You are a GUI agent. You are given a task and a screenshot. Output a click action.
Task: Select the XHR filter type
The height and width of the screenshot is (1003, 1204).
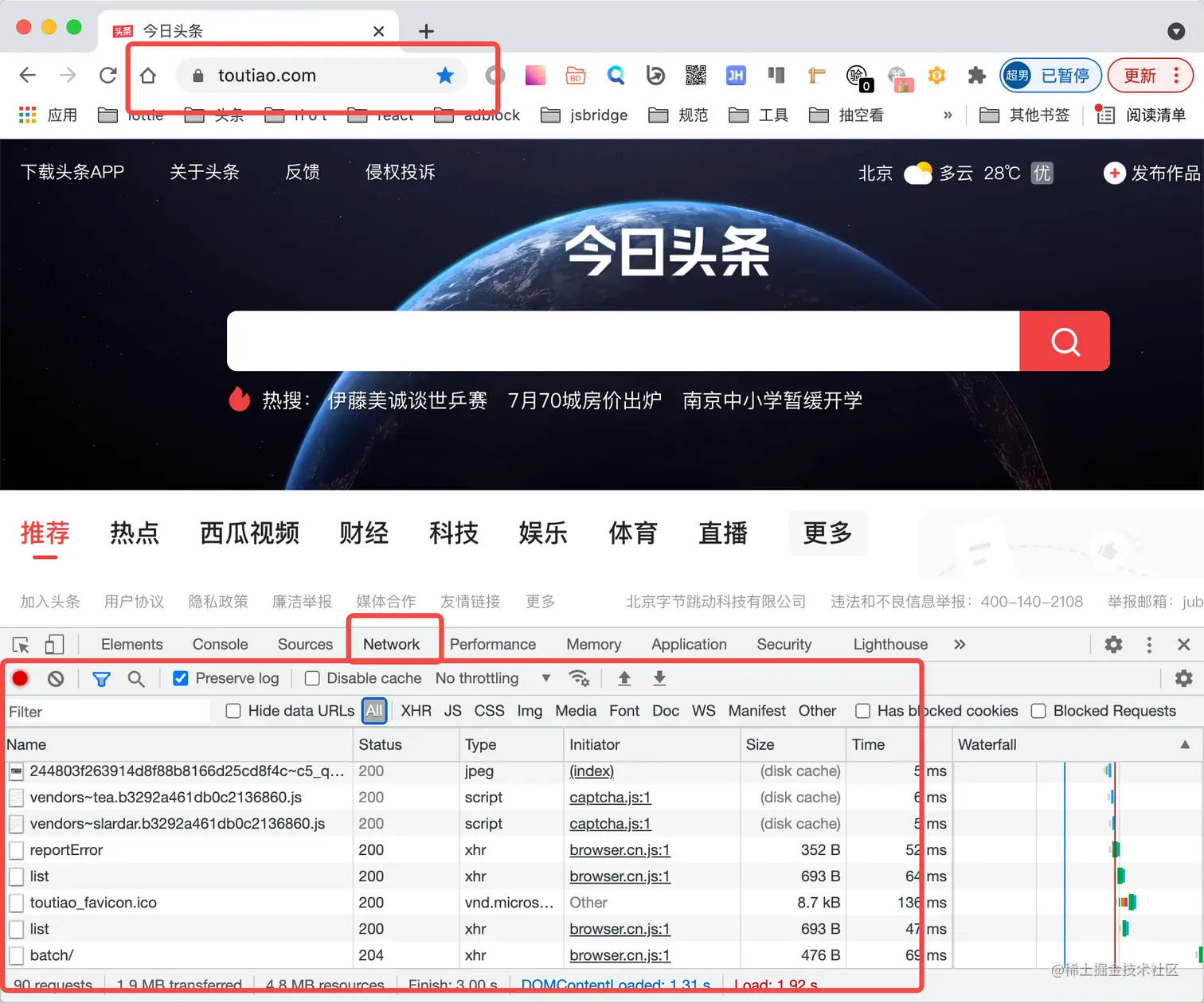coord(416,711)
